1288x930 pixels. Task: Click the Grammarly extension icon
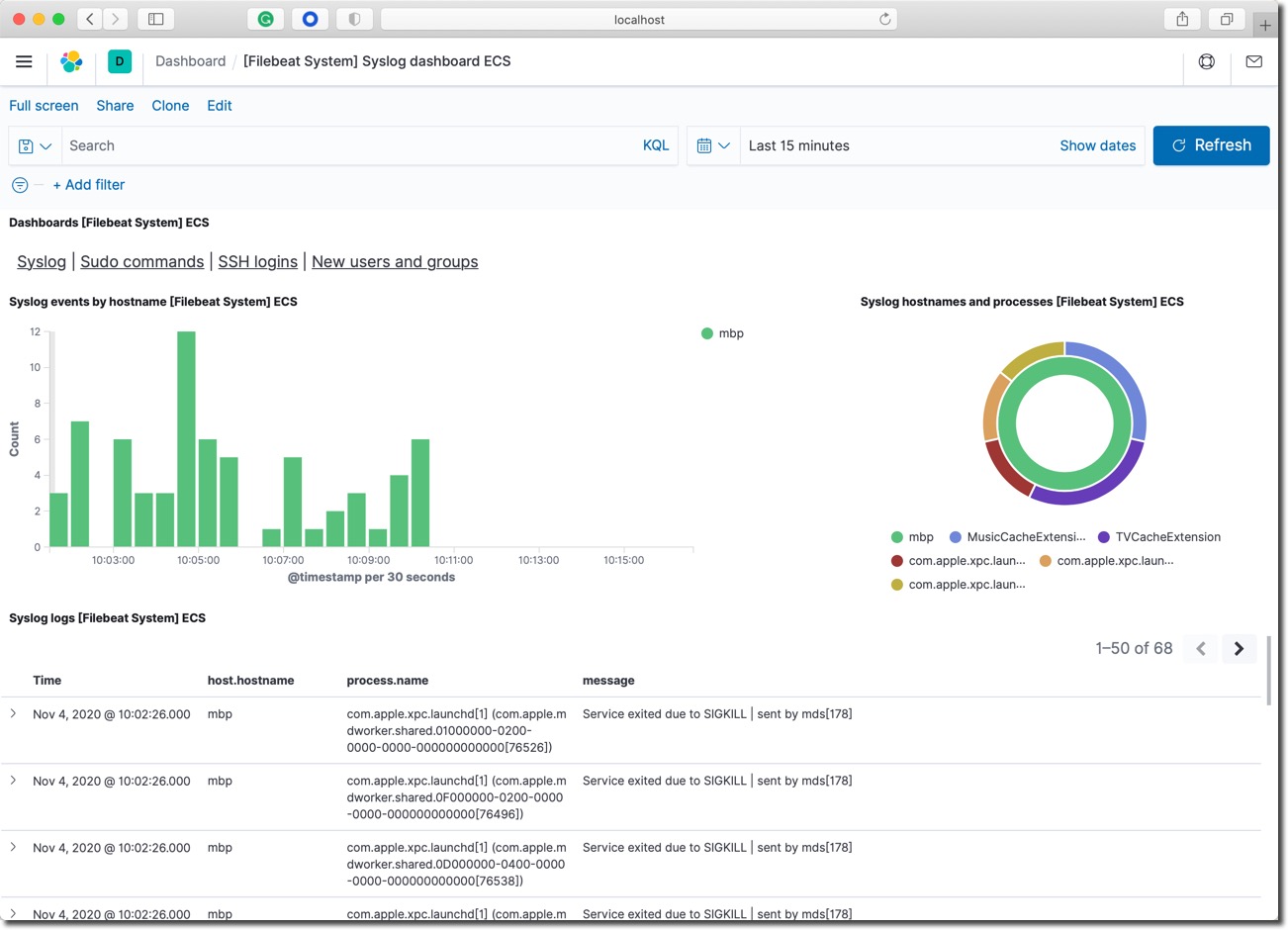[x=266, y=19]
